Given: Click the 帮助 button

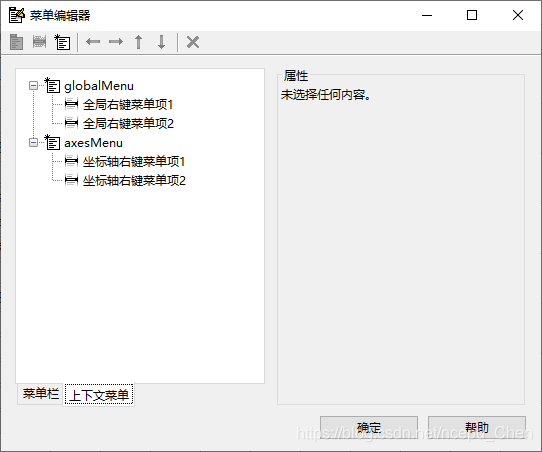Looking at the screenshot, I should click(477, 427).
